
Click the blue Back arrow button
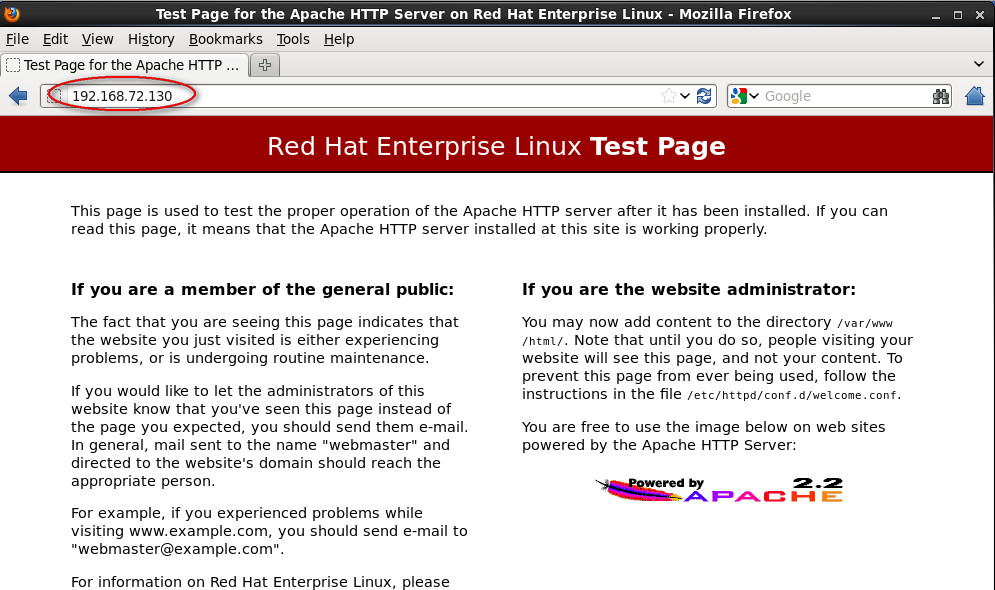coord(18,96)
